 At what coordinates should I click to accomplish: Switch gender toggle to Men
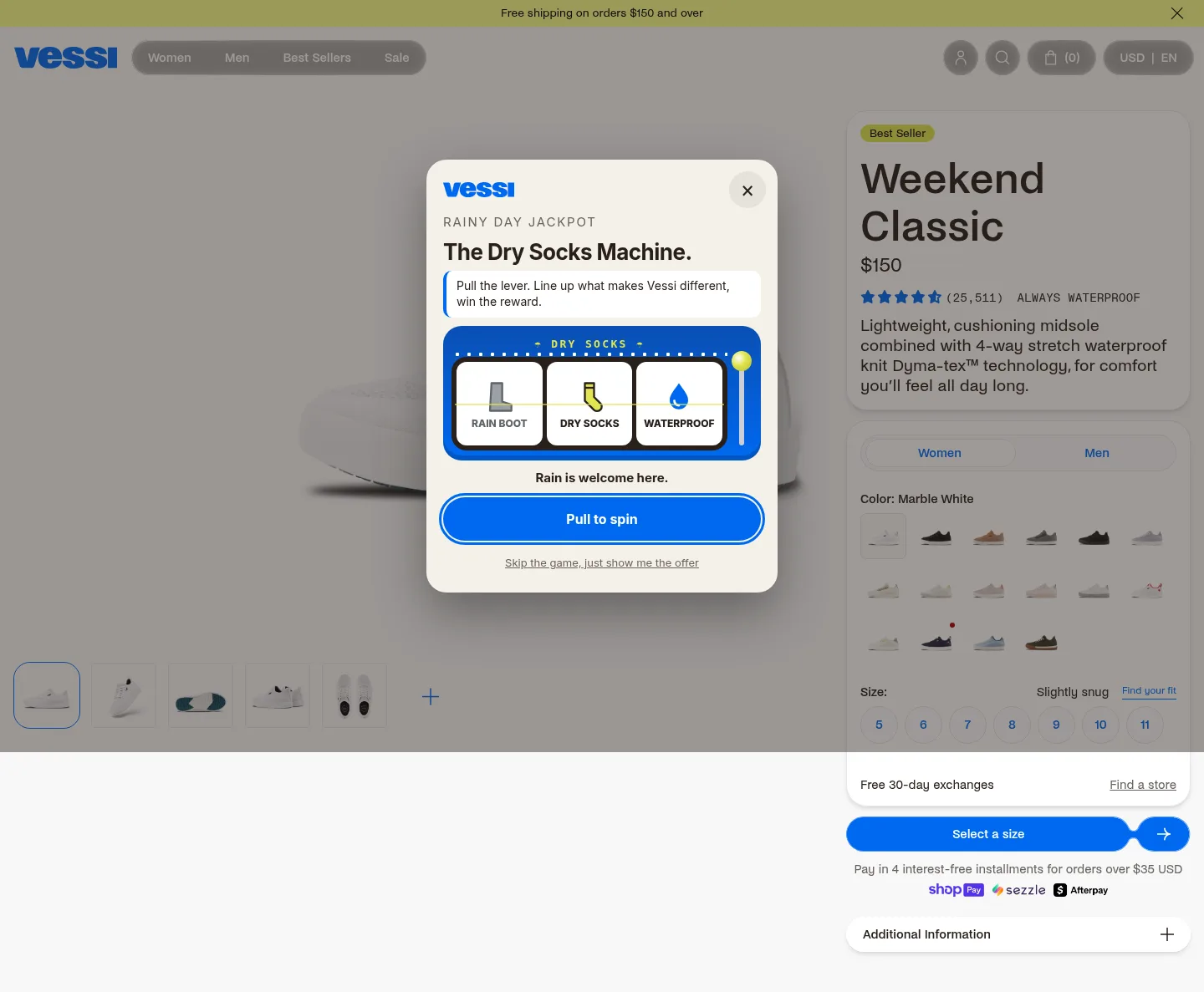tap(1097, 453)
